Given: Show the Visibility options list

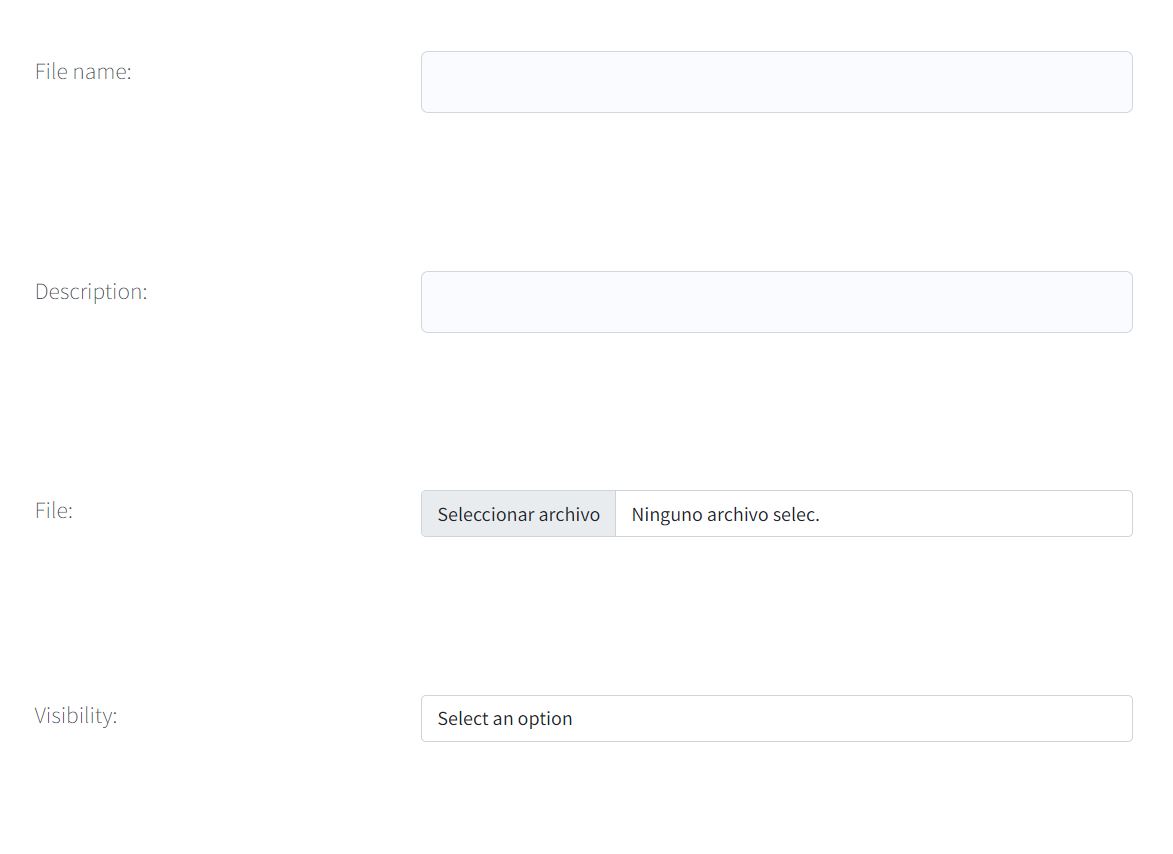Looking at the screenshot, I should 776,718.
